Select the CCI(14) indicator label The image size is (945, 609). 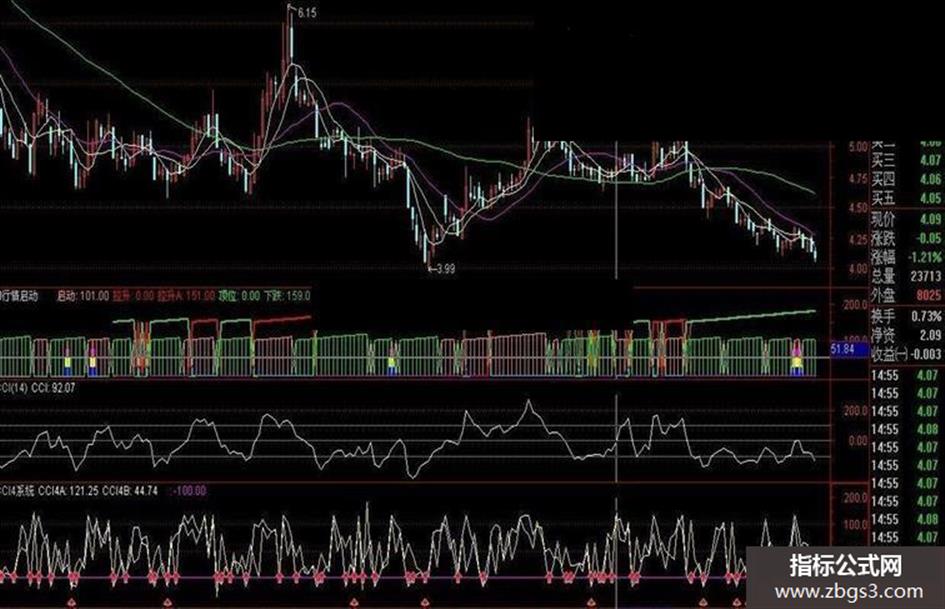pyautogui.click(x=14, y=388)
